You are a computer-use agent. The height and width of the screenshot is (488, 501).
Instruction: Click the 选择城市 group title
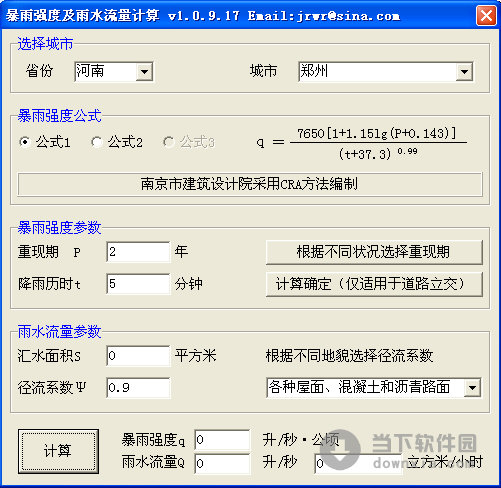point(45,44)
